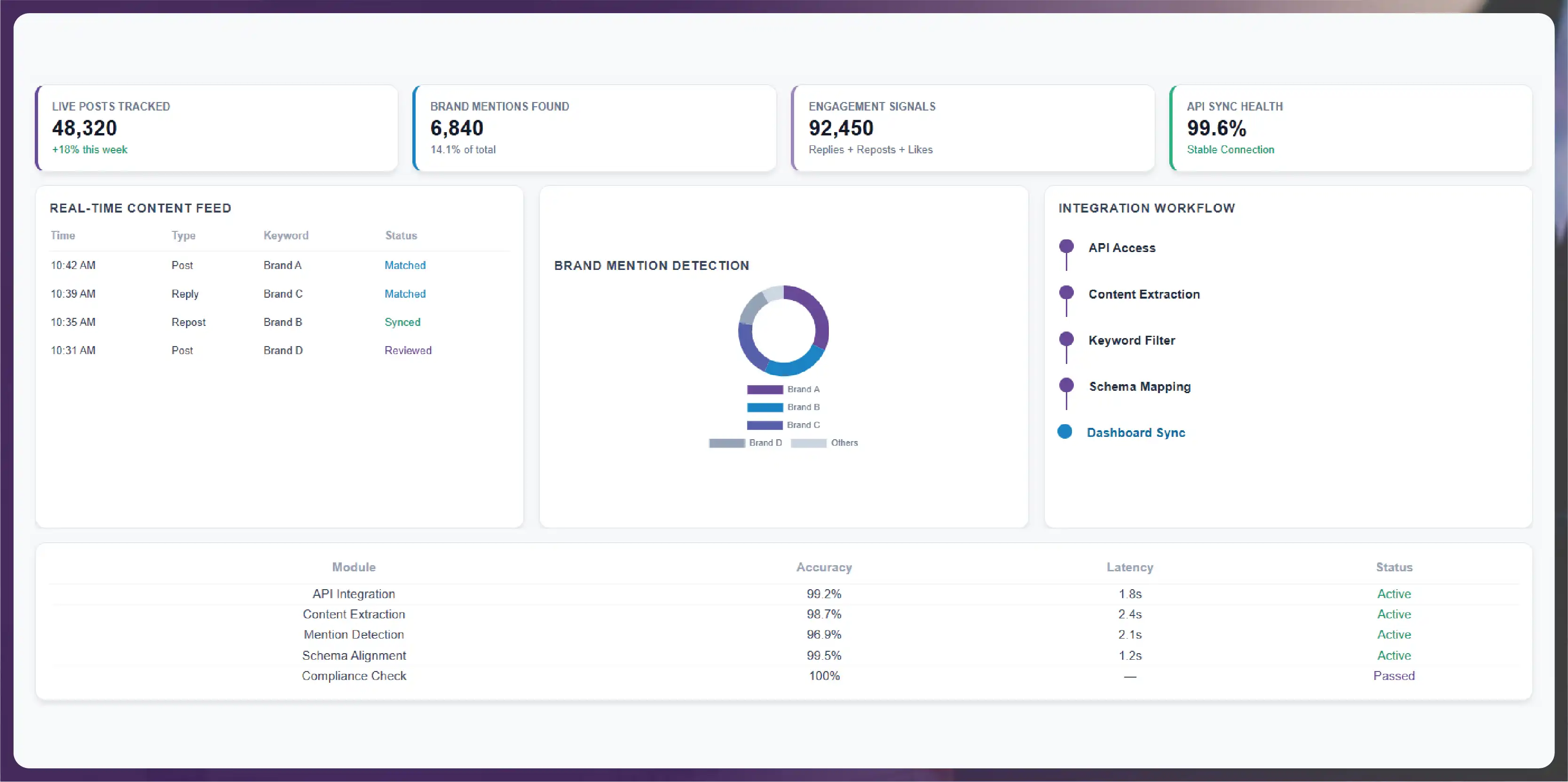Click Brand C keyword in content feed
The height and width of the screenshot is (782, 1568).
click(x=283, y=294)
